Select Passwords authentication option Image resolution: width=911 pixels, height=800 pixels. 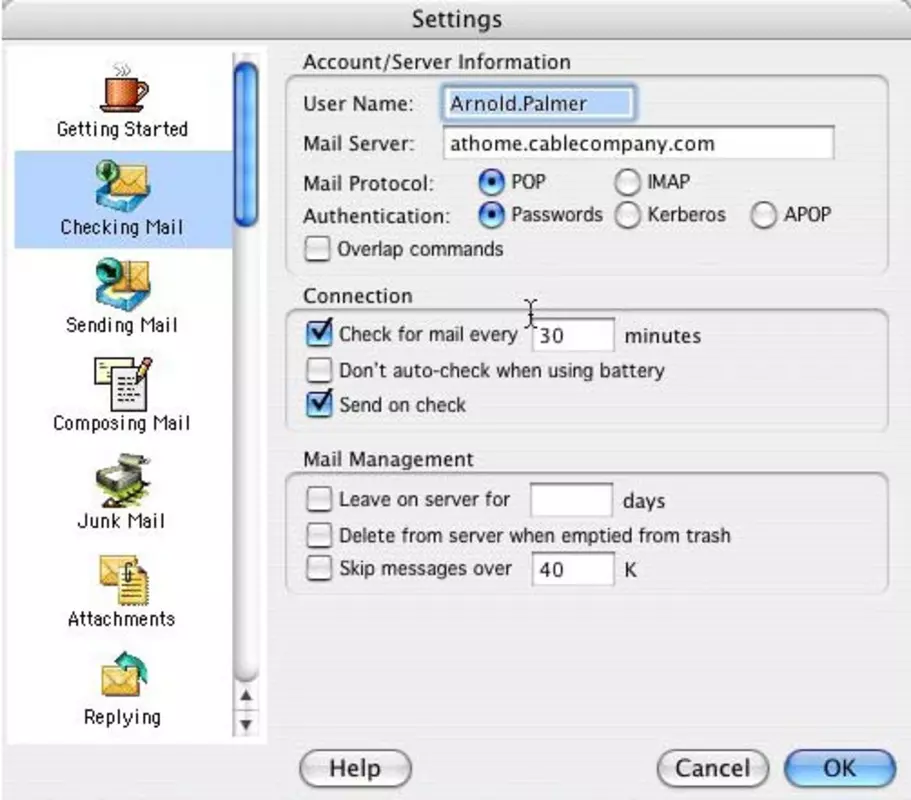[491, 215]
